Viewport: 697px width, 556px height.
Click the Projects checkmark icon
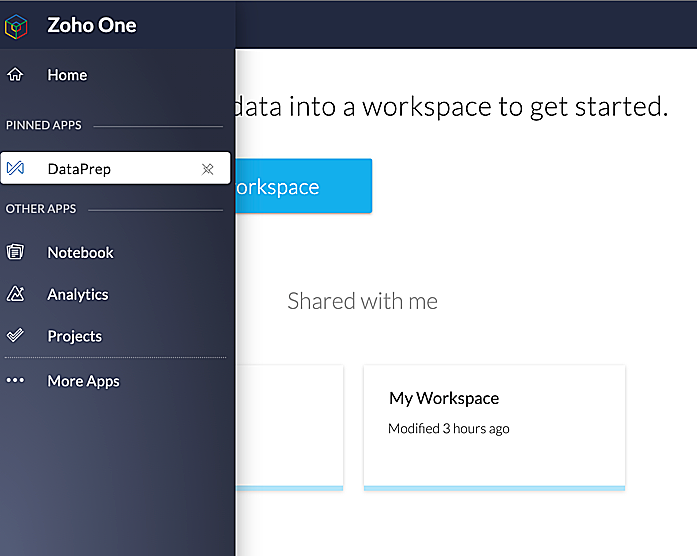15,335
